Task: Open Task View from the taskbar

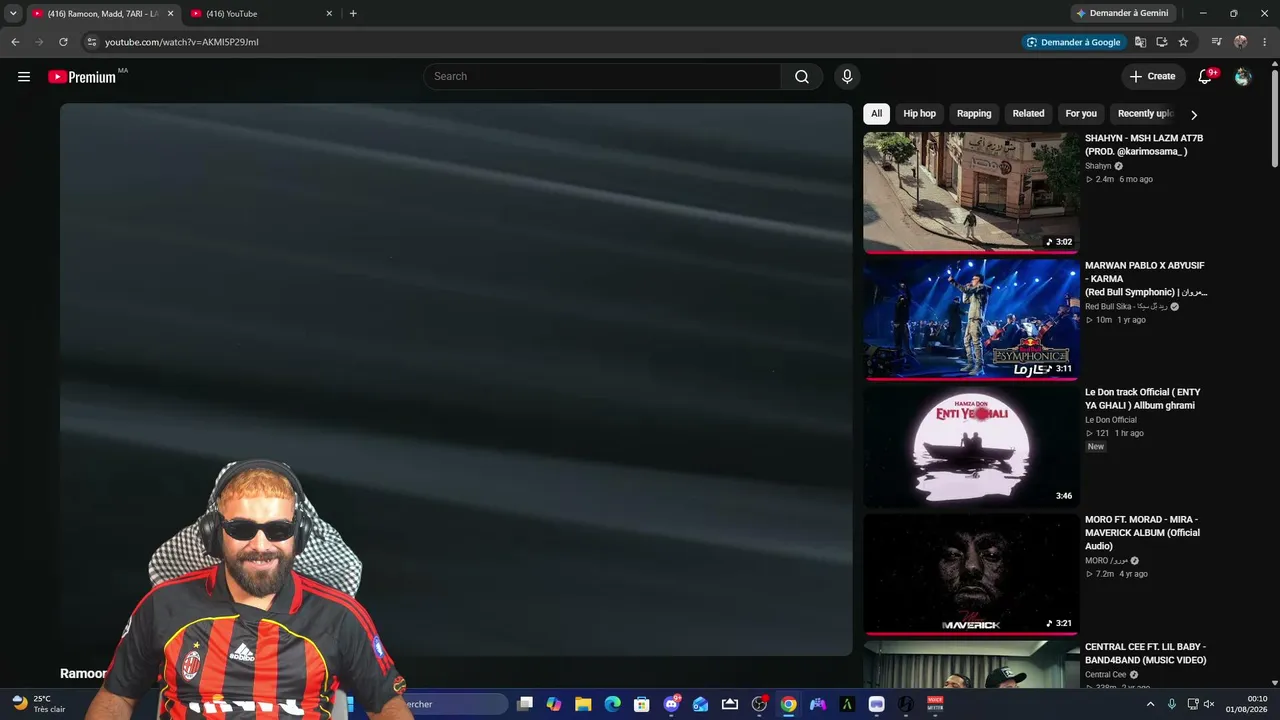Action: pyautogui.click(x=524, y=704)
